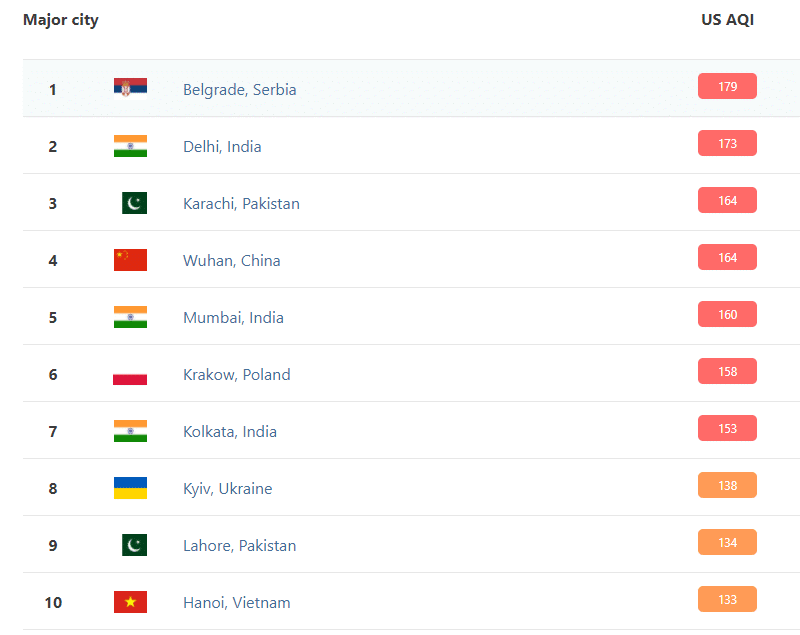Select Wuhan, China in the ranking
Viewport: 800px width, 635px height.
click(x=231, y=260)
